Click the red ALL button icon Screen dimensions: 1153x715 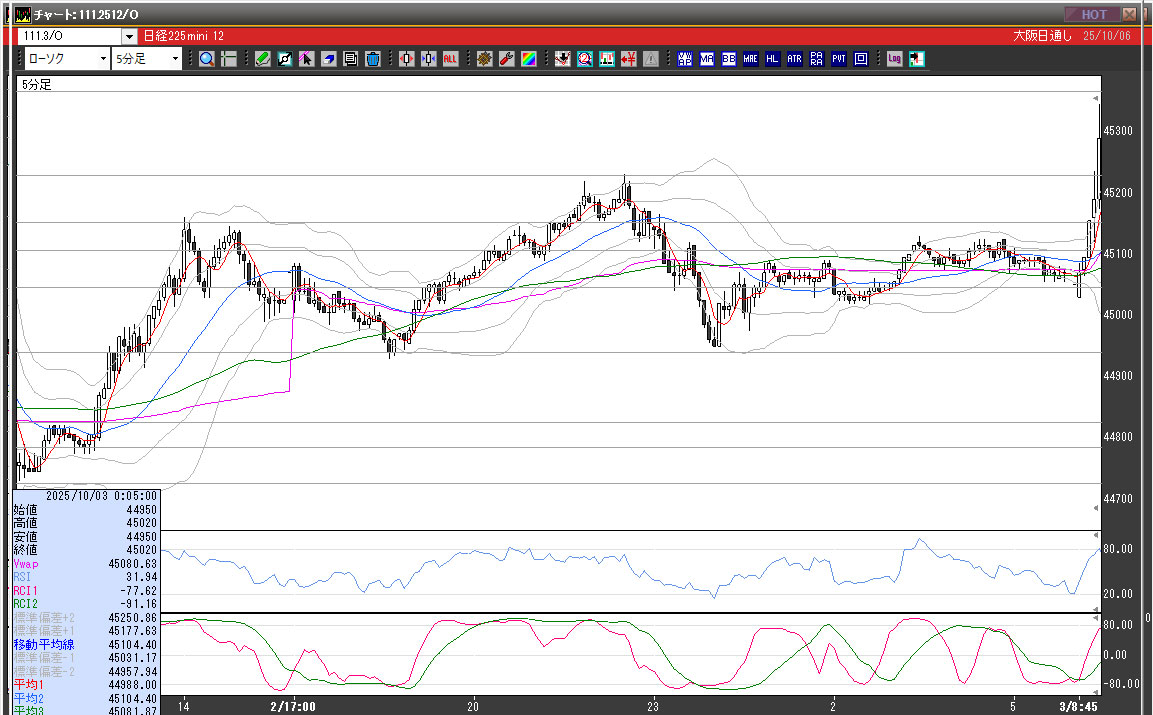pyautogui.click(x=450, y=59)
